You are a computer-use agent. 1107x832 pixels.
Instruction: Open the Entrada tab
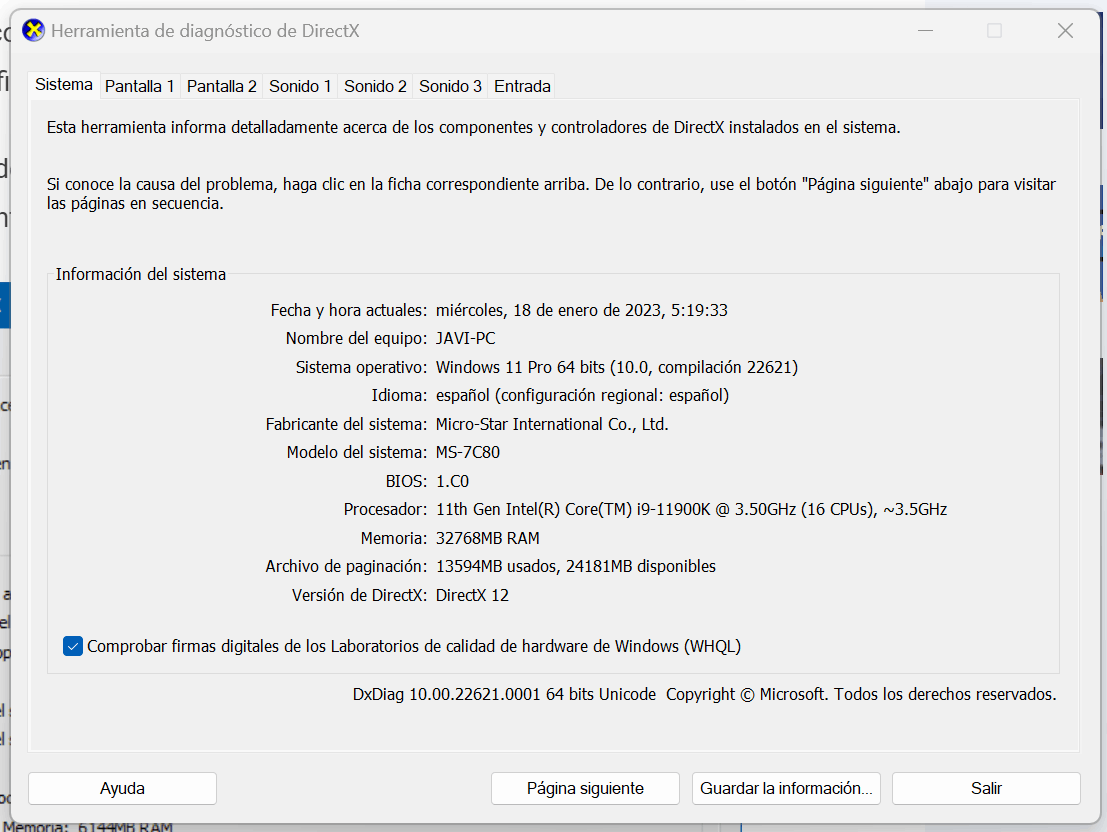click(x=522, y=86)
